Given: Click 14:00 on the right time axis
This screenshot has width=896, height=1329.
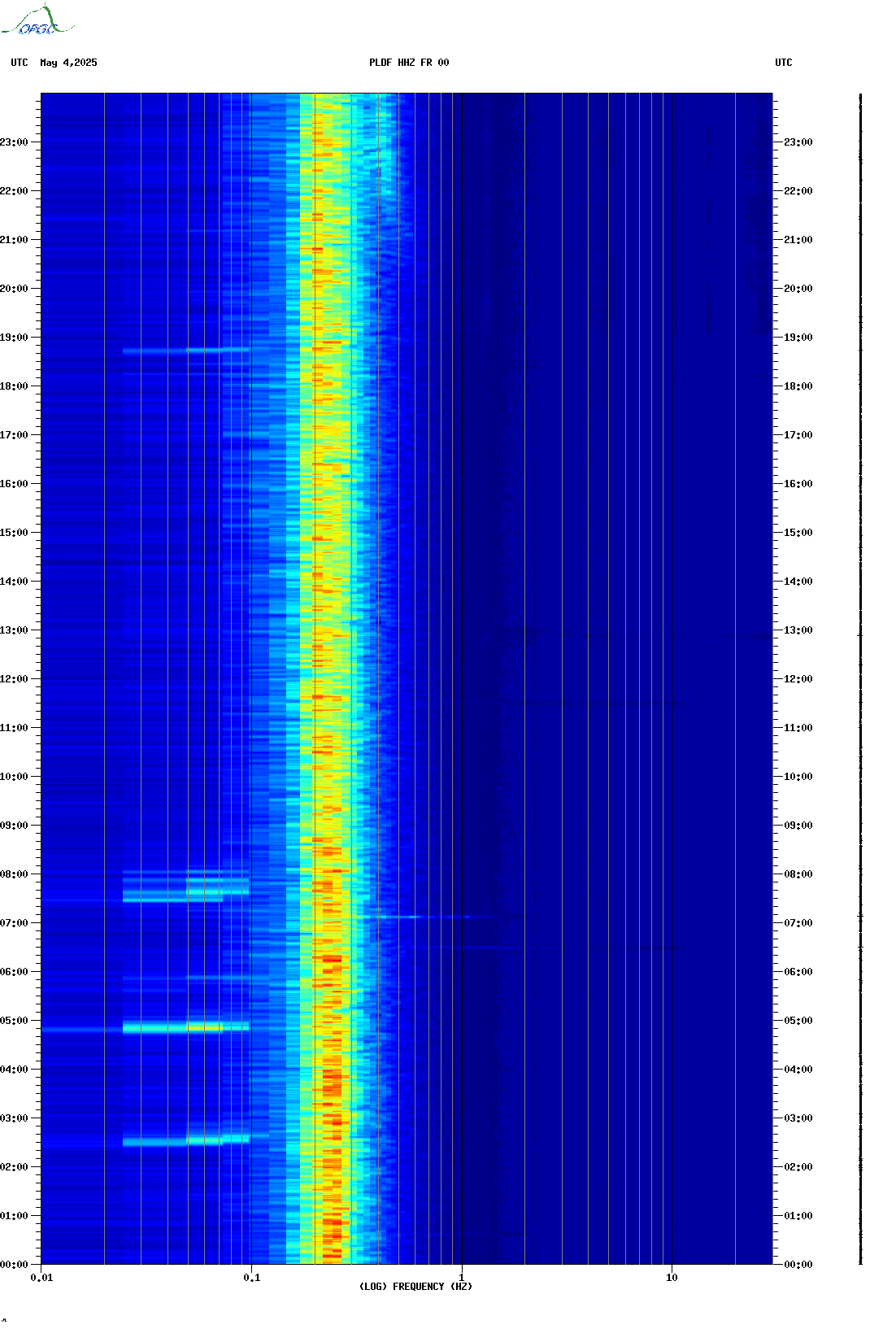Looking at the screenshot, I should pos(798,582).
